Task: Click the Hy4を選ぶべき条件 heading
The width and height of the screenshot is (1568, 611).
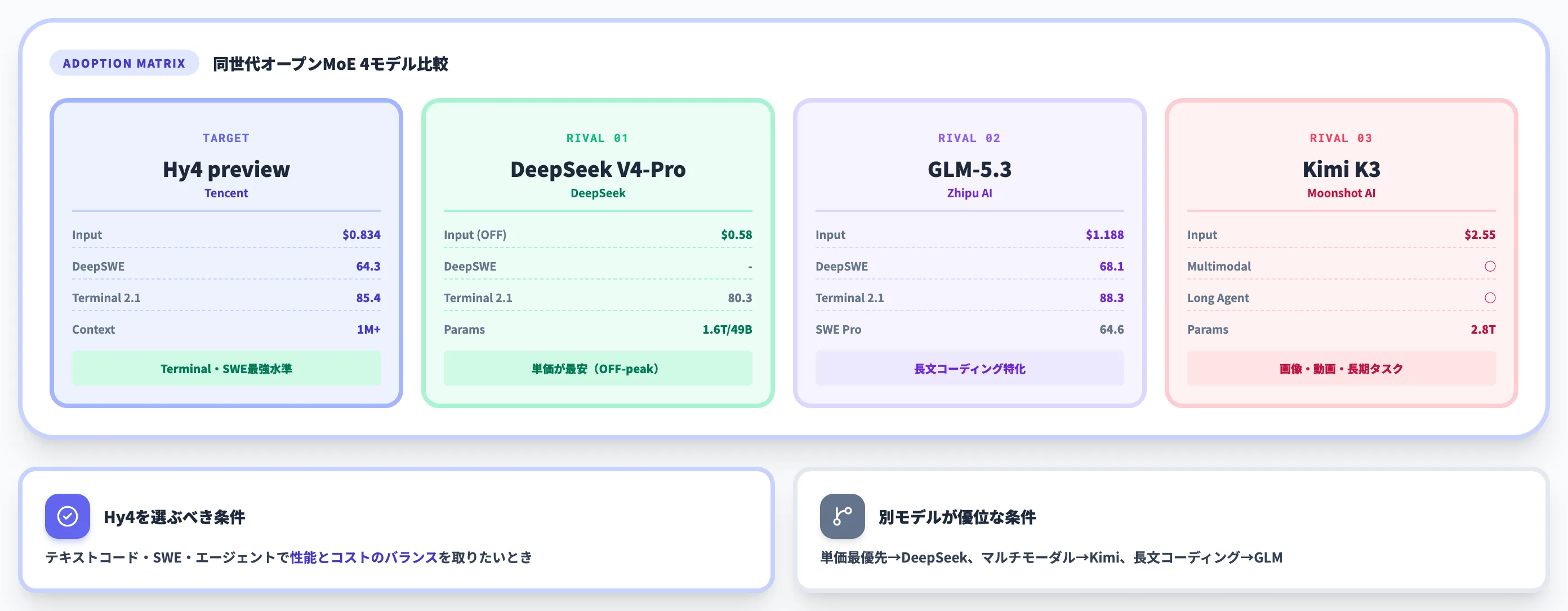Action: click(x=174, y=516)
